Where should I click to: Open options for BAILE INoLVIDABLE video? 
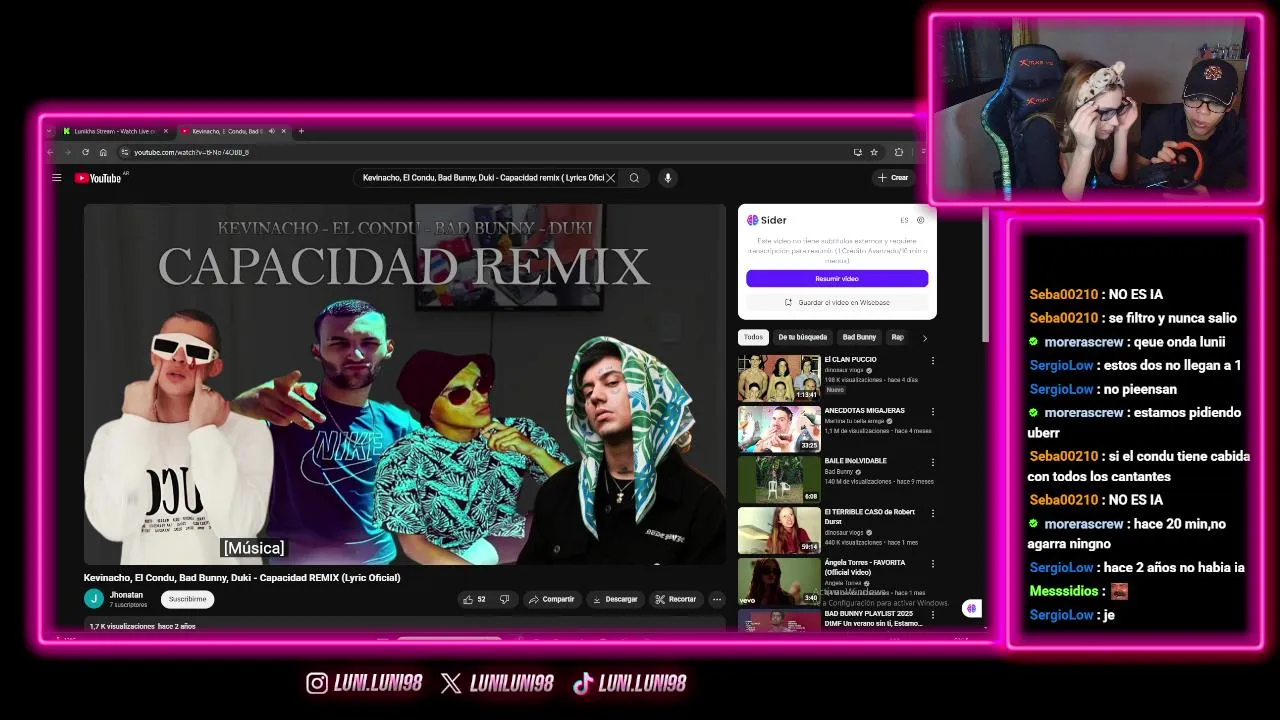tap(932, 463)
